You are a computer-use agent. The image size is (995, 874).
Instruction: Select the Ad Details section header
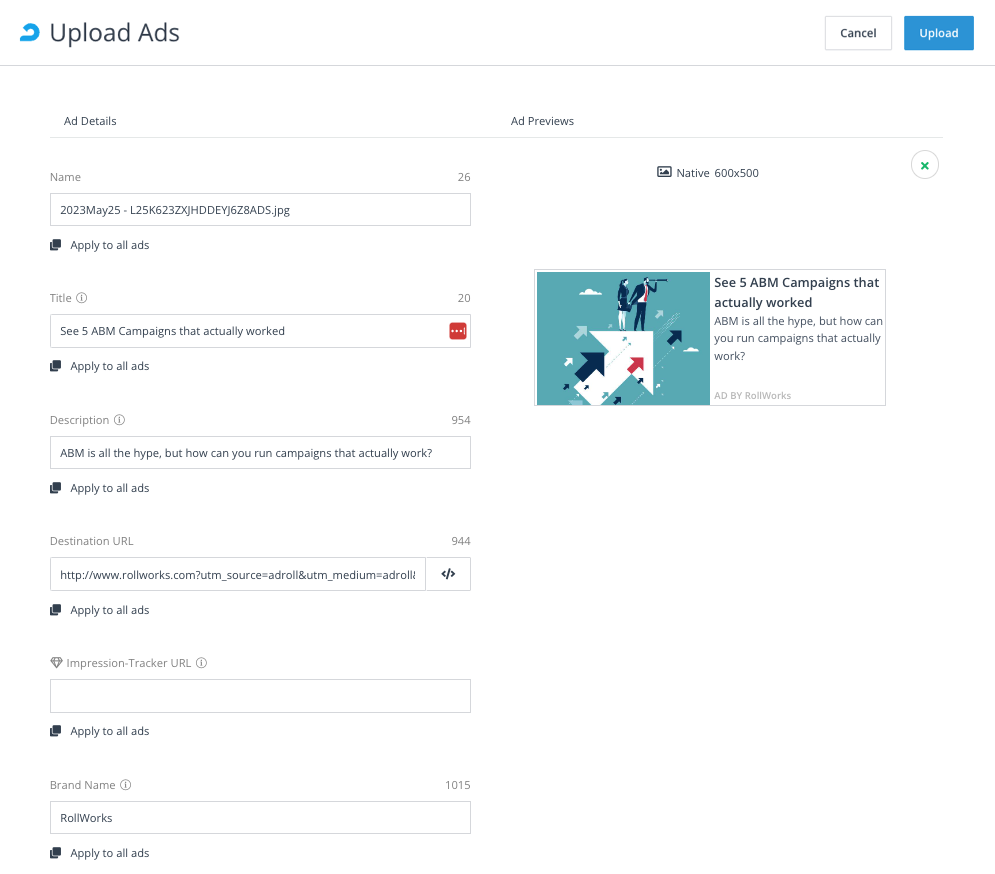coord(90,120)
